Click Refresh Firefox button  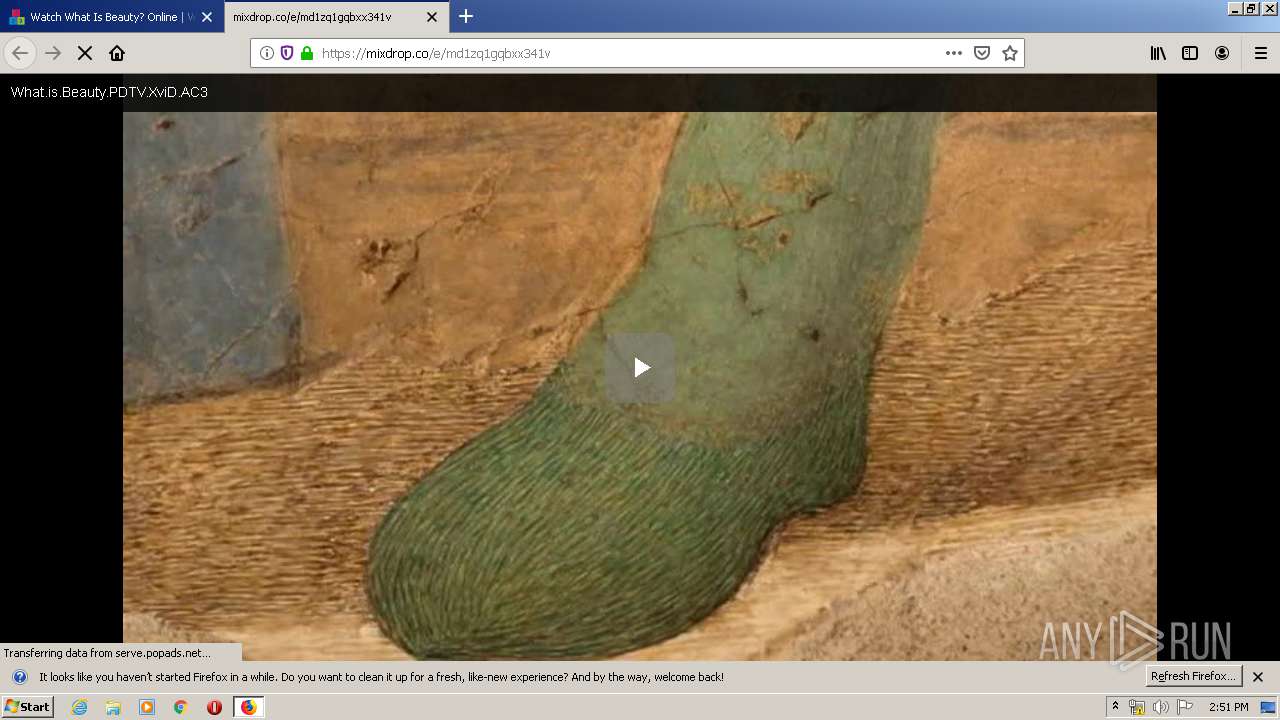click(1193, 676)
